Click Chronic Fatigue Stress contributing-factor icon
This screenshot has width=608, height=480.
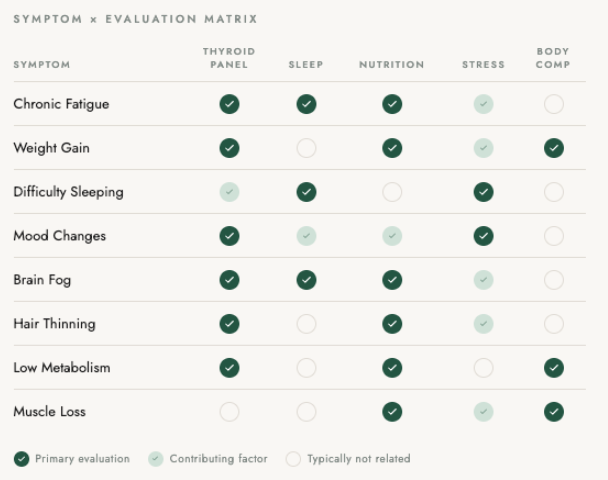tap(483, 104)
